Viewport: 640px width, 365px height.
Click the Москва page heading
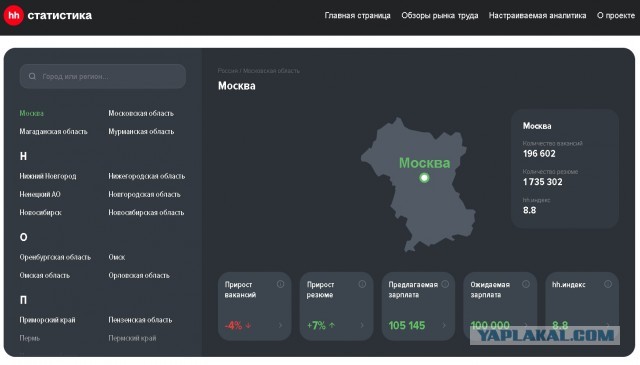click(237, 86)
